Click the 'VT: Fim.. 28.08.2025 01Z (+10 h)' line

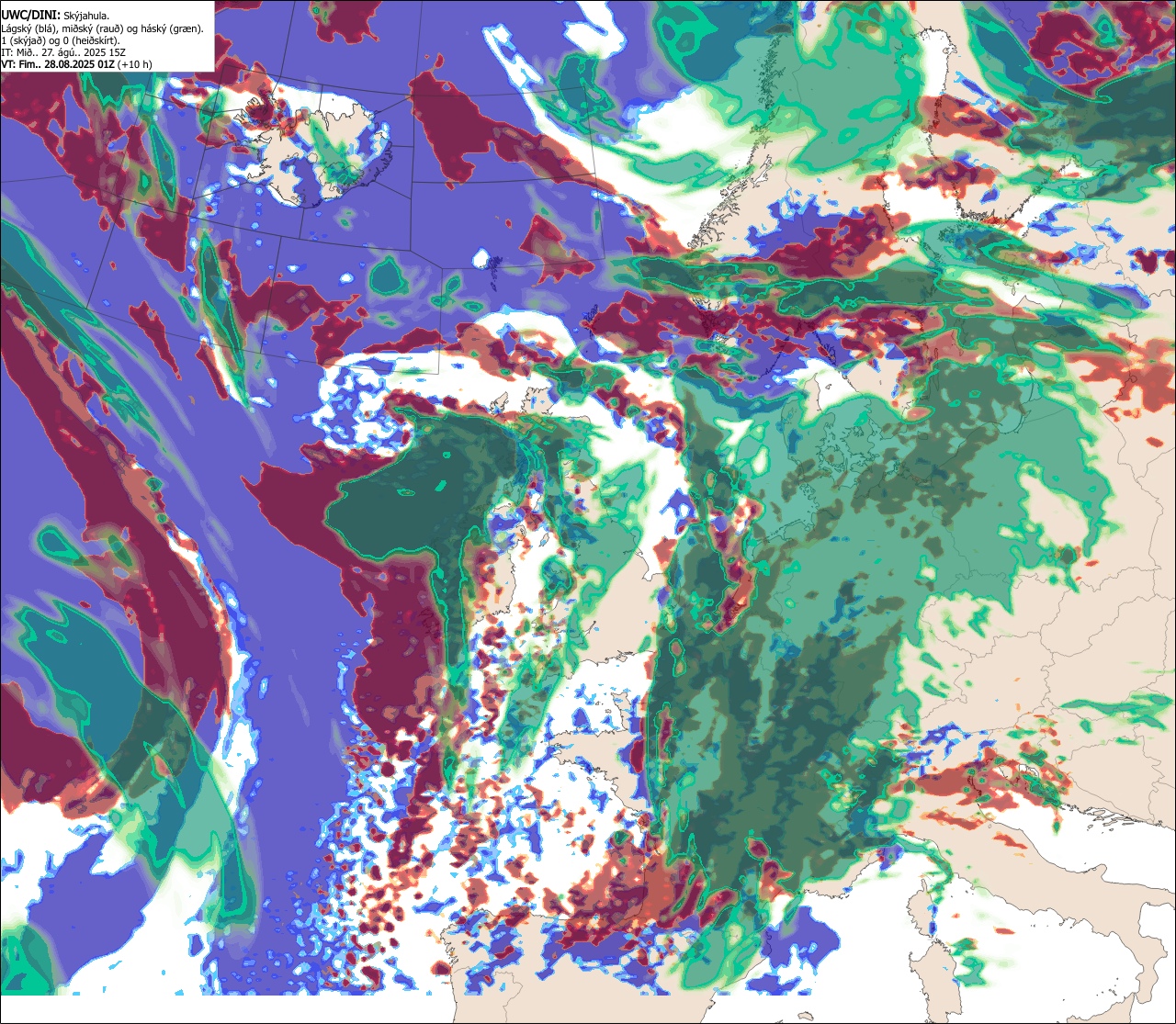coord(77,64)
